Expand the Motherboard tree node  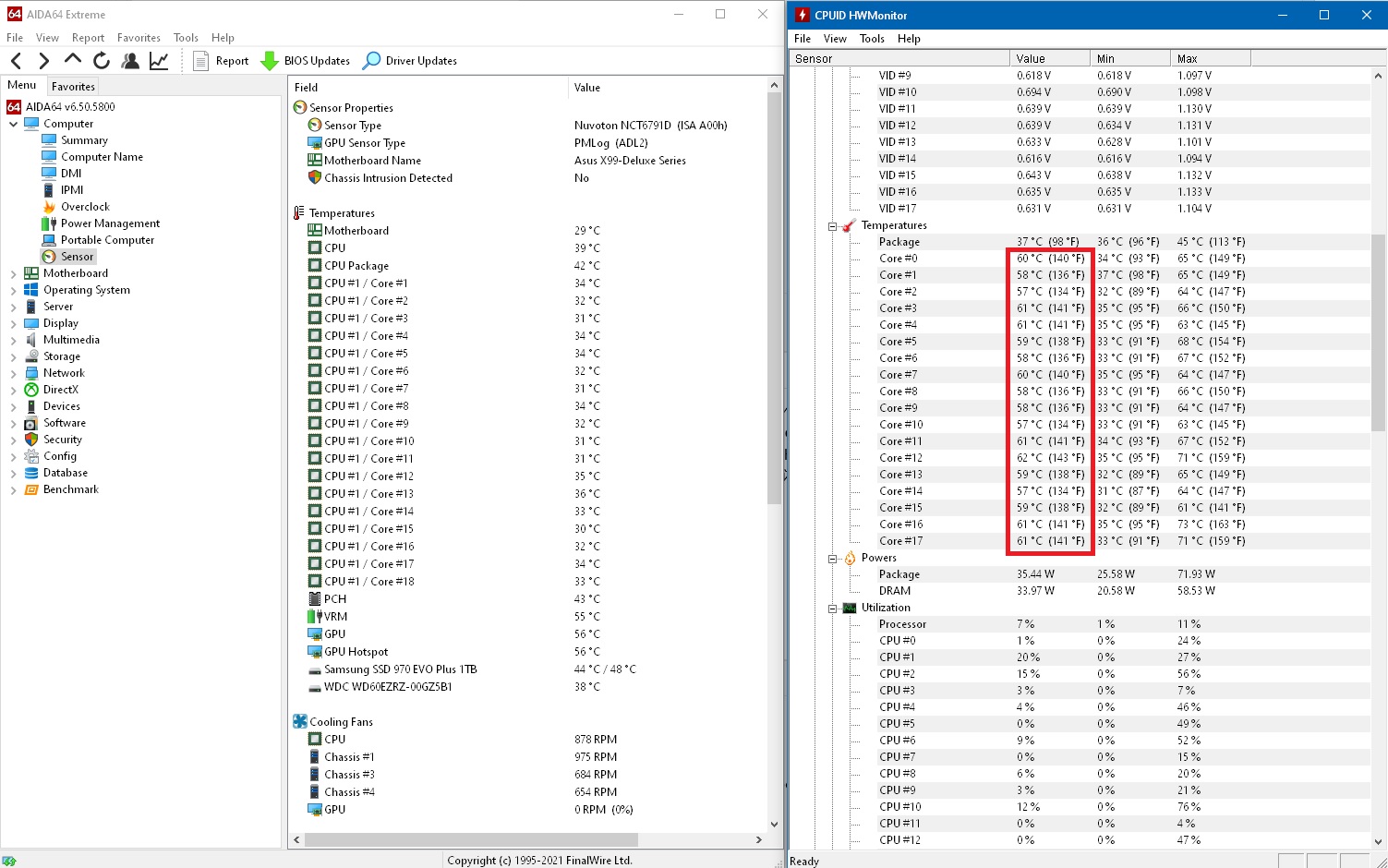click(14, 273)
